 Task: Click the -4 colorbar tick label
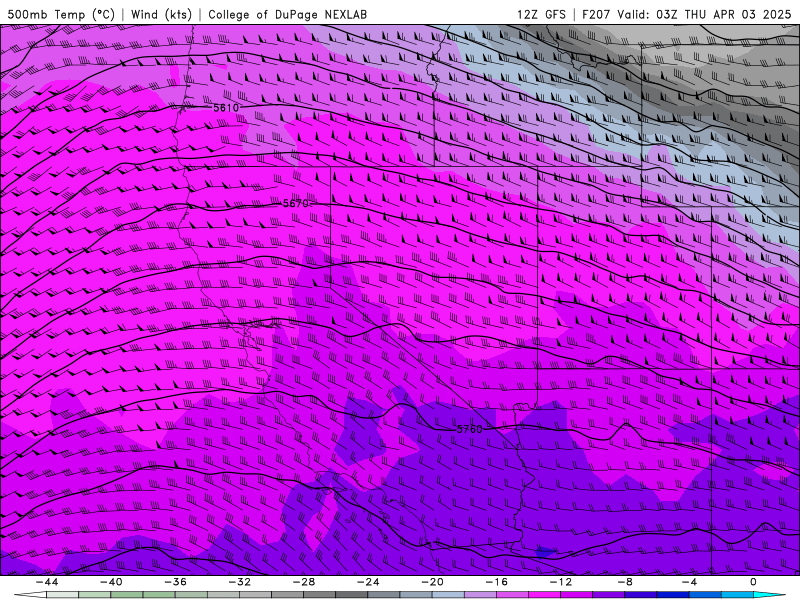tap(689, 582)
